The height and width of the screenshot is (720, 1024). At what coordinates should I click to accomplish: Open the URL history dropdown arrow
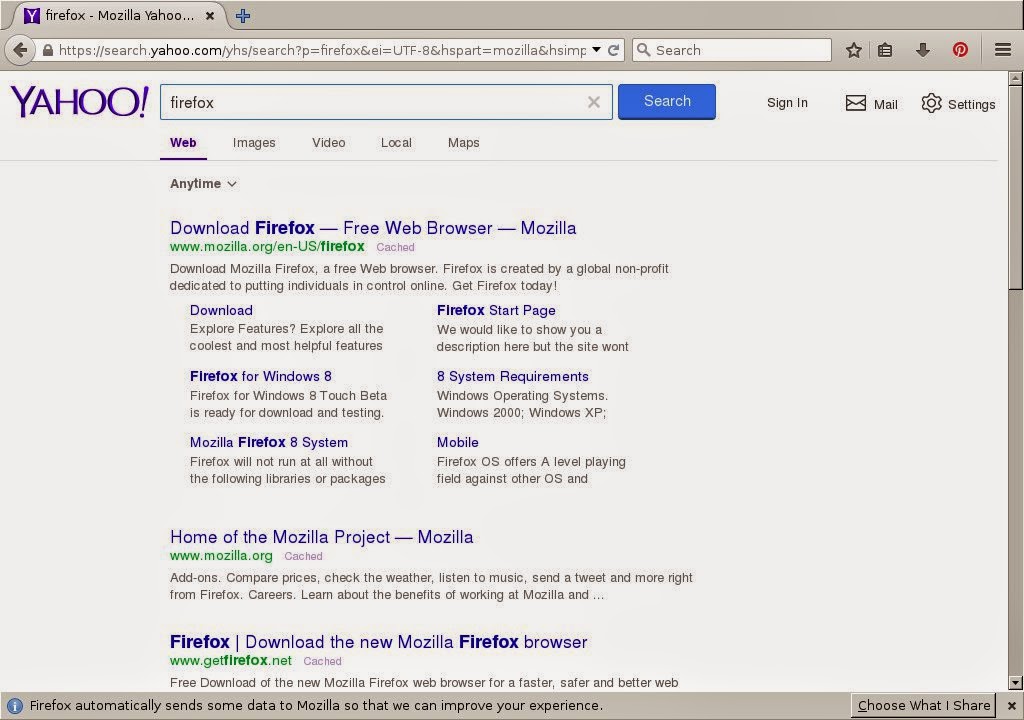click(596, 50)
